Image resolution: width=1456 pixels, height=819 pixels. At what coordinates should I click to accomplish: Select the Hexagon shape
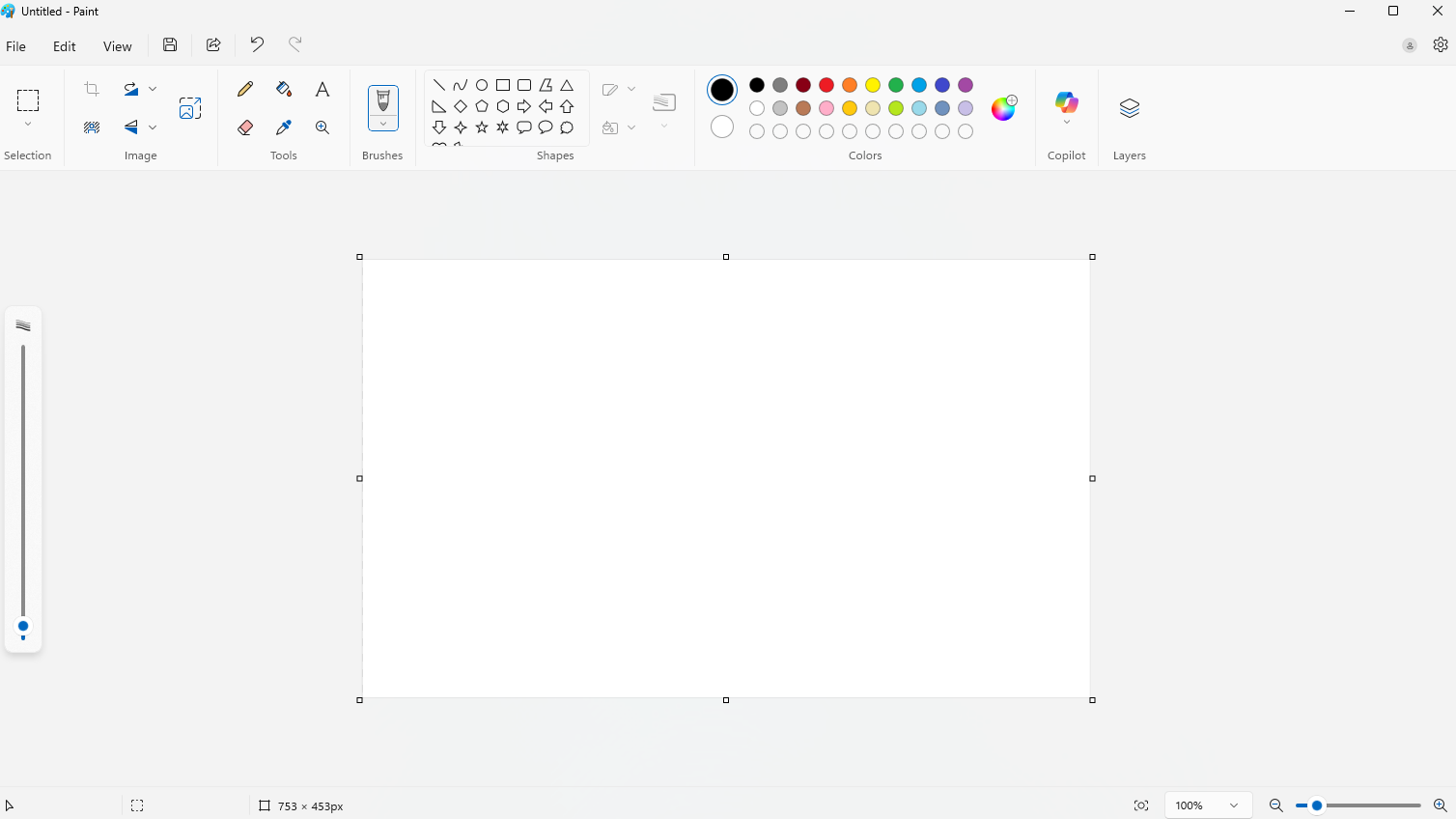503,106
